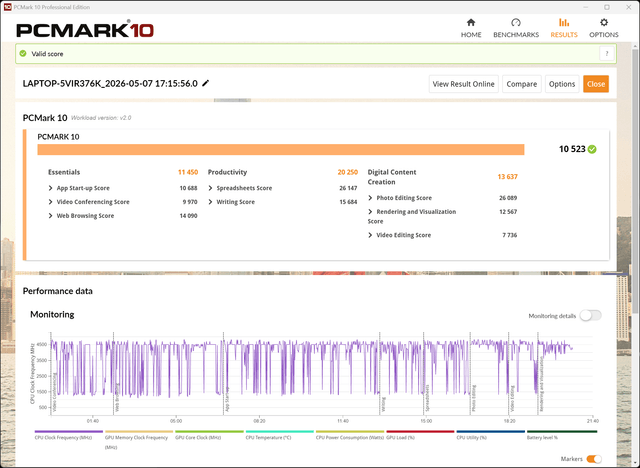Open the Results chart icon
This screenshot has height=468, width=640.
coord(564,22)
